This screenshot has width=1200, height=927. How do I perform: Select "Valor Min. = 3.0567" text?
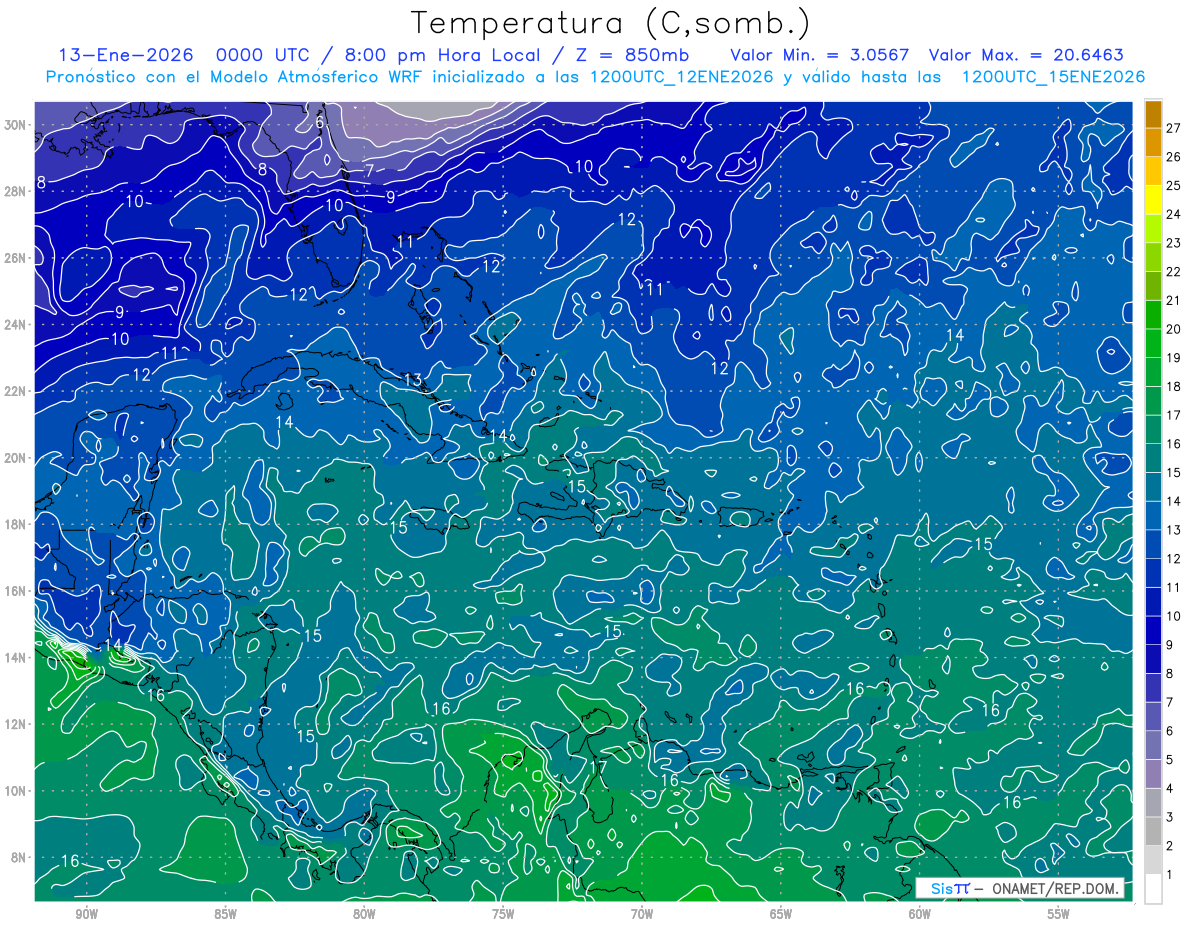point(821,55)
